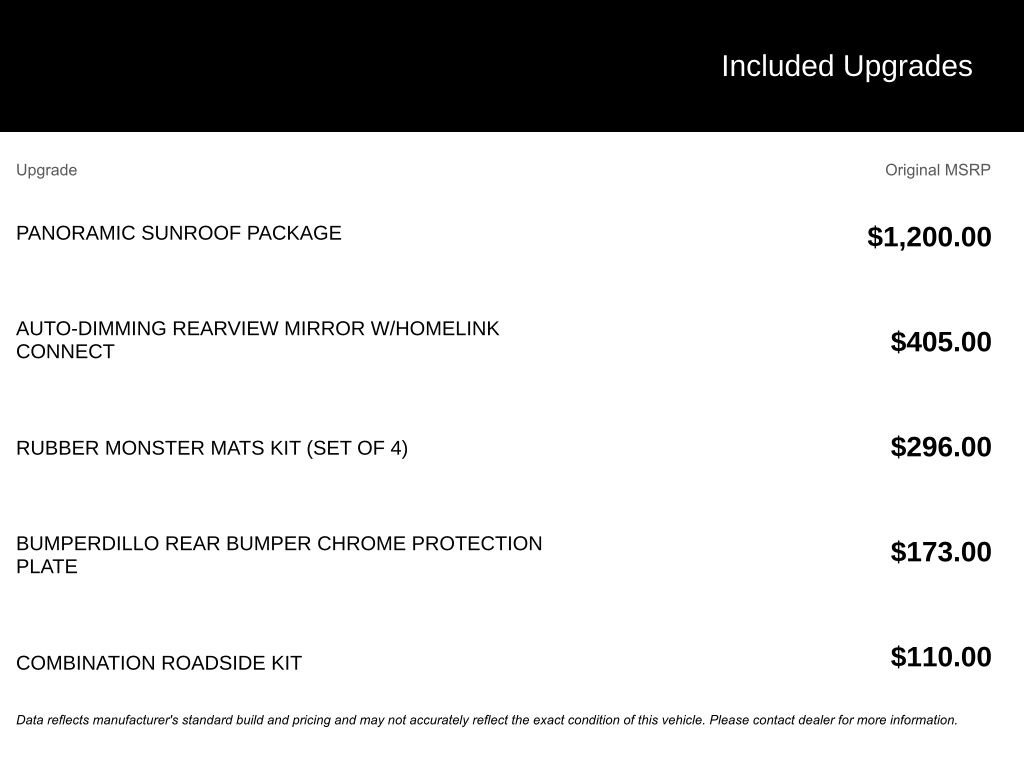Click the W/HOMELINK text in mirror upgrade
This screenshot has width=1024, height=768.
(434, 329)
